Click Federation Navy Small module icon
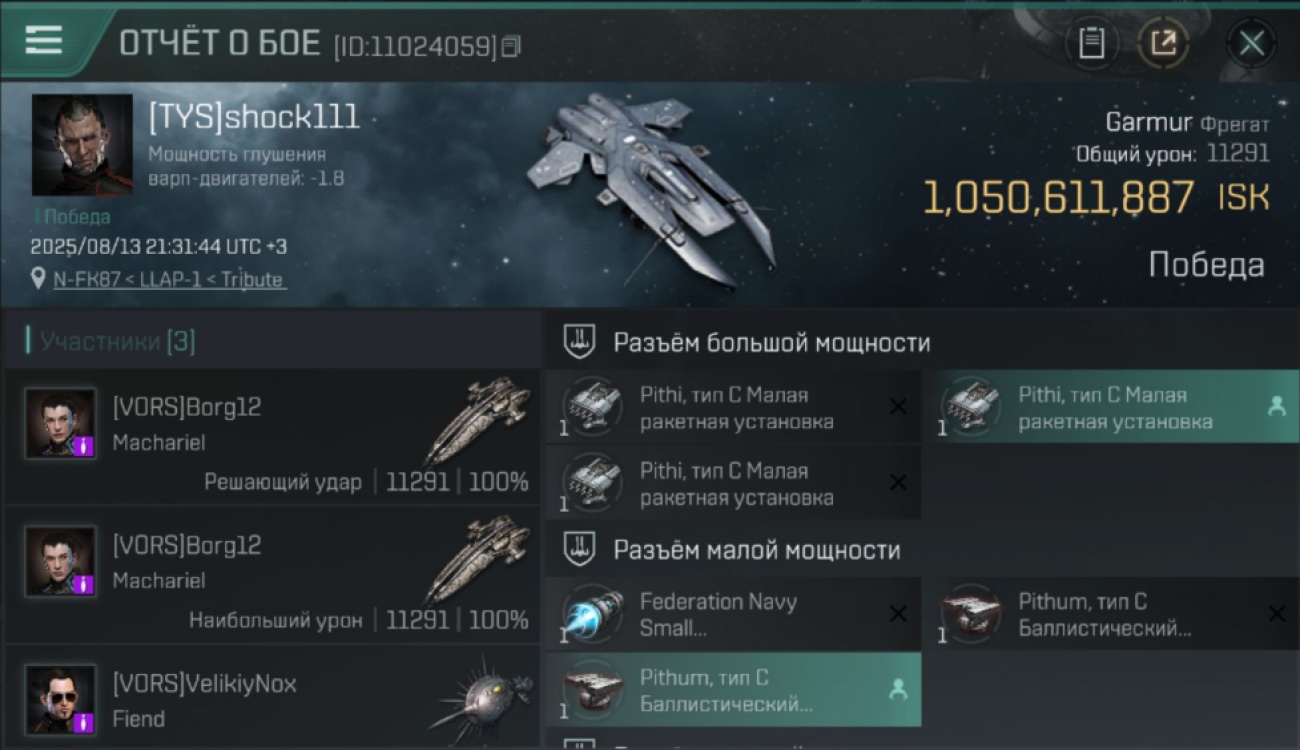This screenshot has height=750, width=1300. [x=592, y=614]
